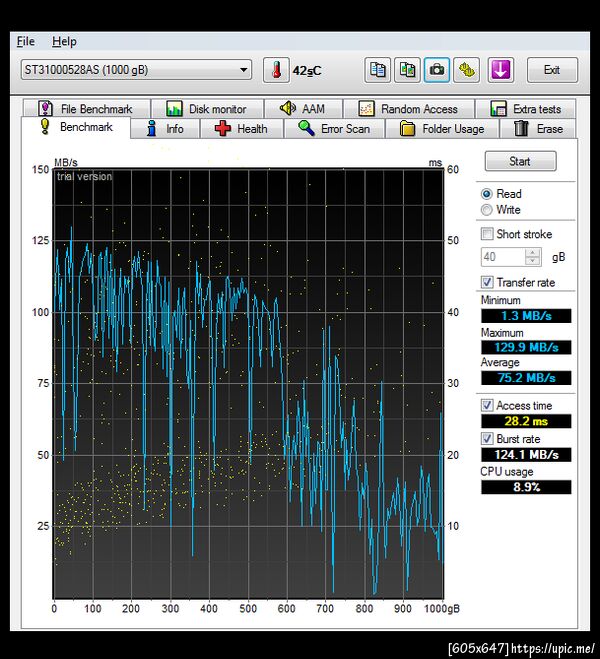Open the Health tab with red cross
The height and width of the screenshot is (659, 600).
click(241, 129)
